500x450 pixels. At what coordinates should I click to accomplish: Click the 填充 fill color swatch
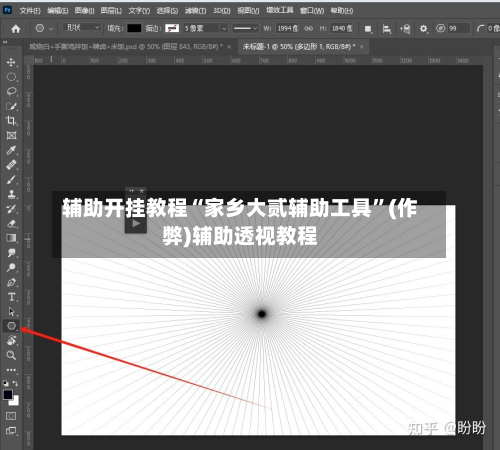[x=134, y=29]
